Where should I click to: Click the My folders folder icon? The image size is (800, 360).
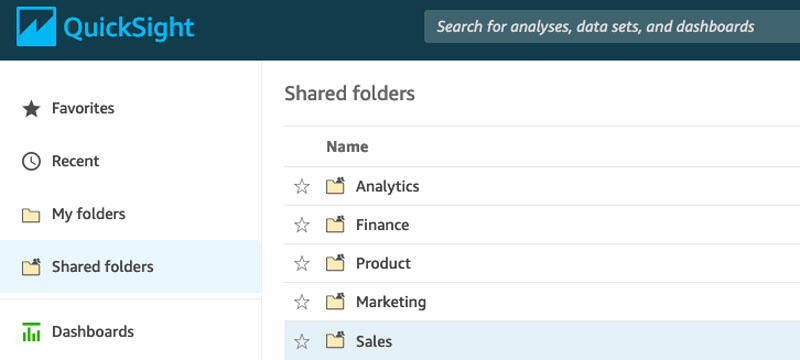[x=31, y=216]
